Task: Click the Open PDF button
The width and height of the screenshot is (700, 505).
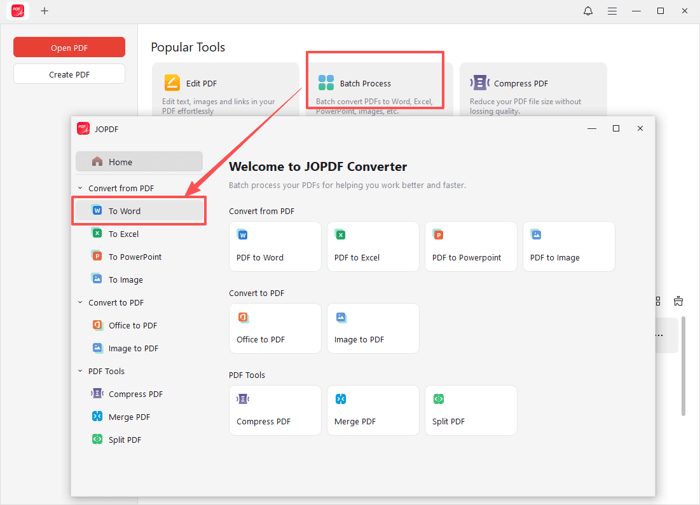Action: [69, 47]
